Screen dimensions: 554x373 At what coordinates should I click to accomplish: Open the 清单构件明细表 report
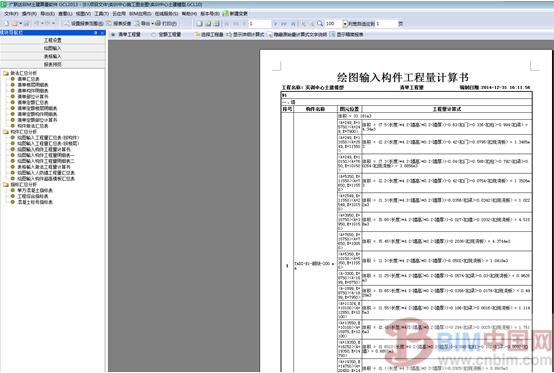click(x=33, y=91)
